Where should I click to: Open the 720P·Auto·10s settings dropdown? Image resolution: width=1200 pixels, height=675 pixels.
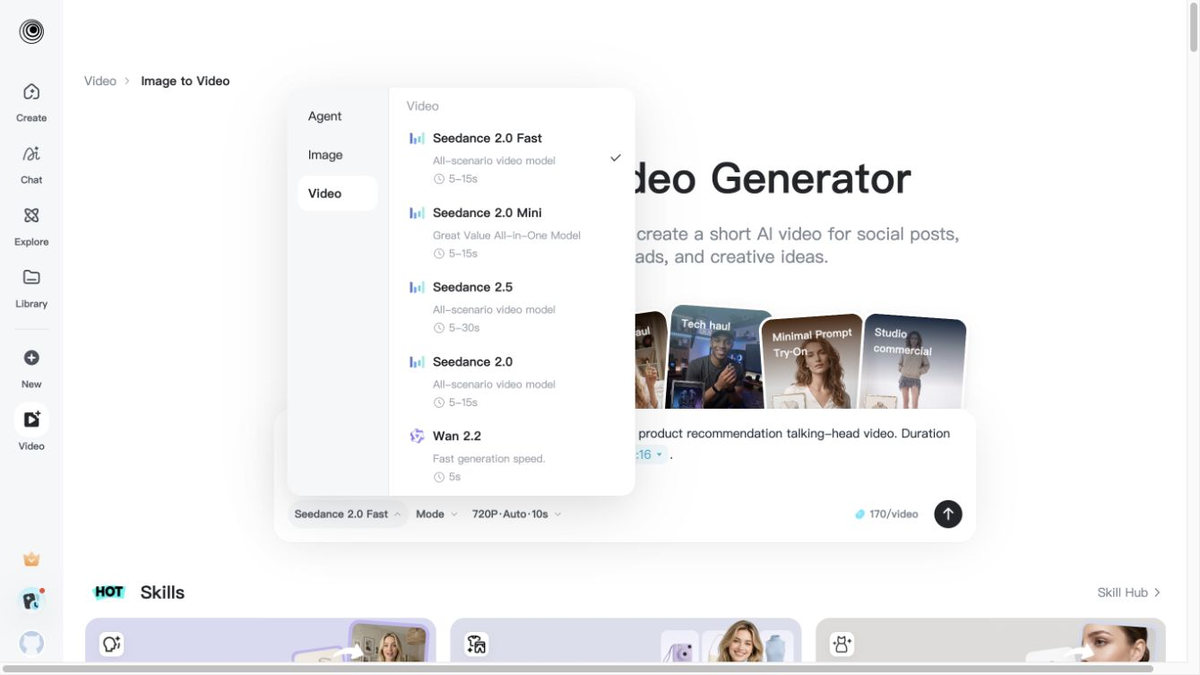[516, 514]
